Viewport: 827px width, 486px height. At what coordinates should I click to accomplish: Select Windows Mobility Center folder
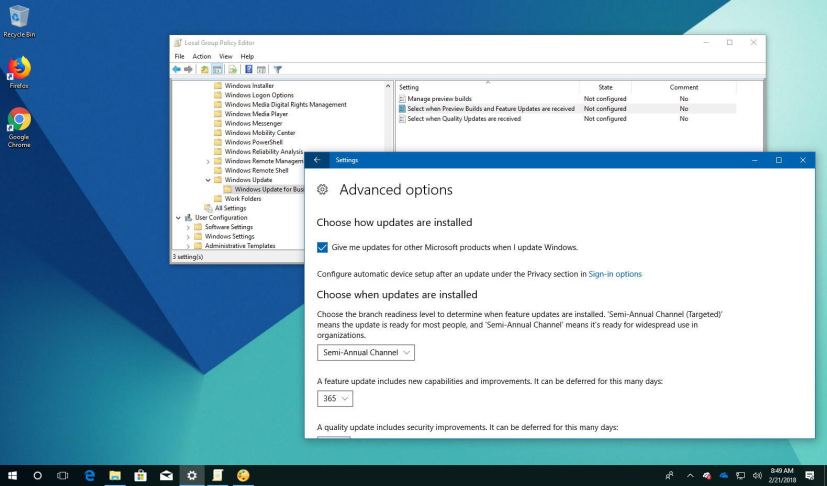[x=259, y=133]
